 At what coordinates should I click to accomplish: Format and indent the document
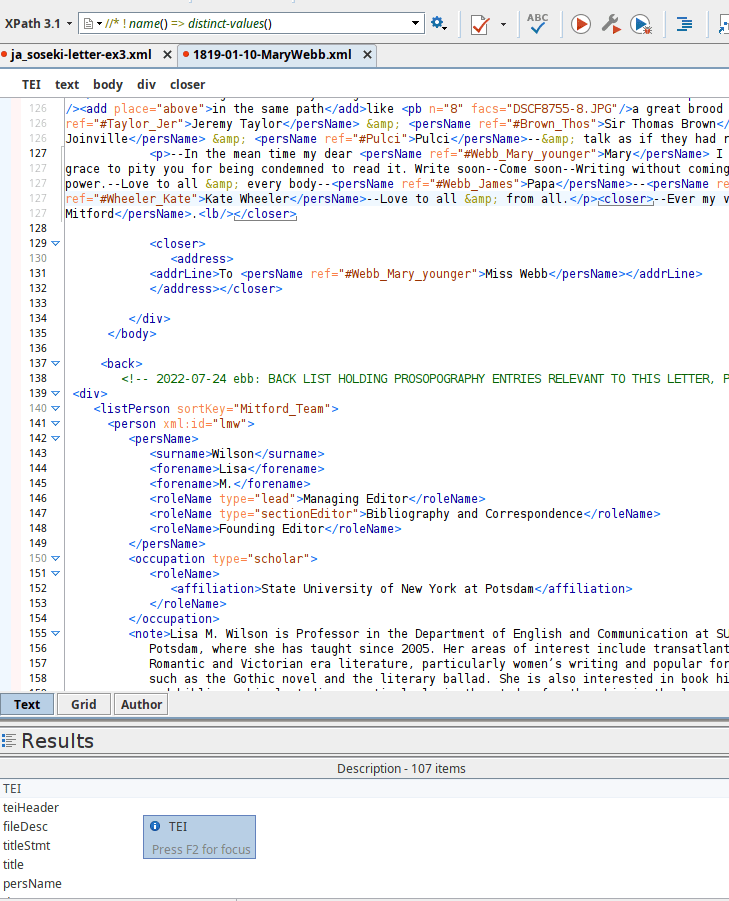click(684, 24)
